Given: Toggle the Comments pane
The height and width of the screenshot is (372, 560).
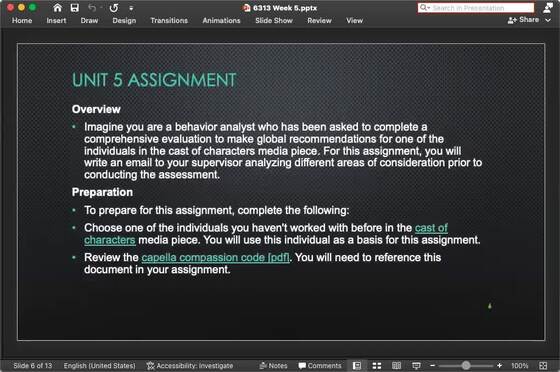Looking at the screenshot, I should tap(320, 366).
